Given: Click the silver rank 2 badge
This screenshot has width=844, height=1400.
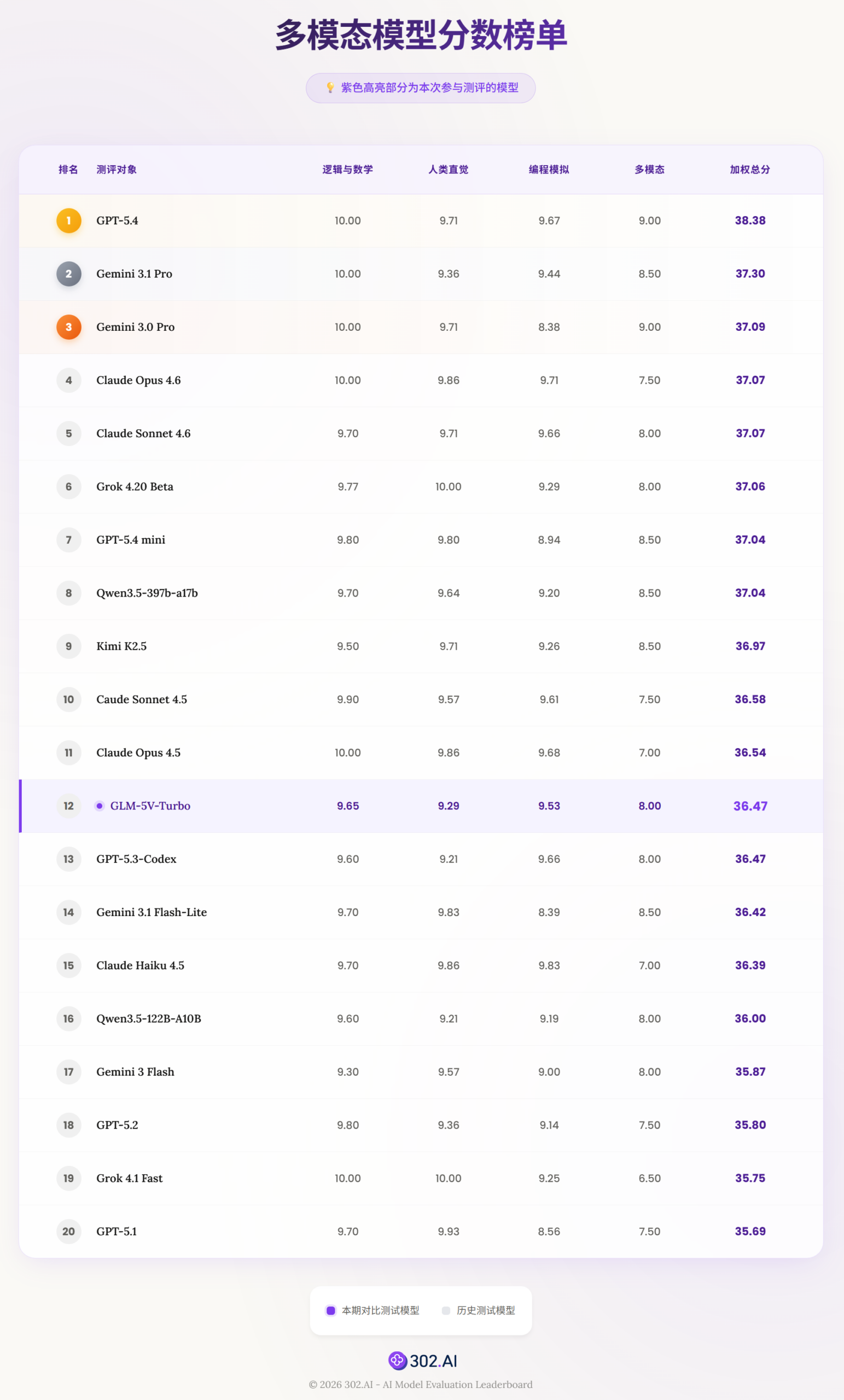Looking at the screenshot, I should coord(69,274).
